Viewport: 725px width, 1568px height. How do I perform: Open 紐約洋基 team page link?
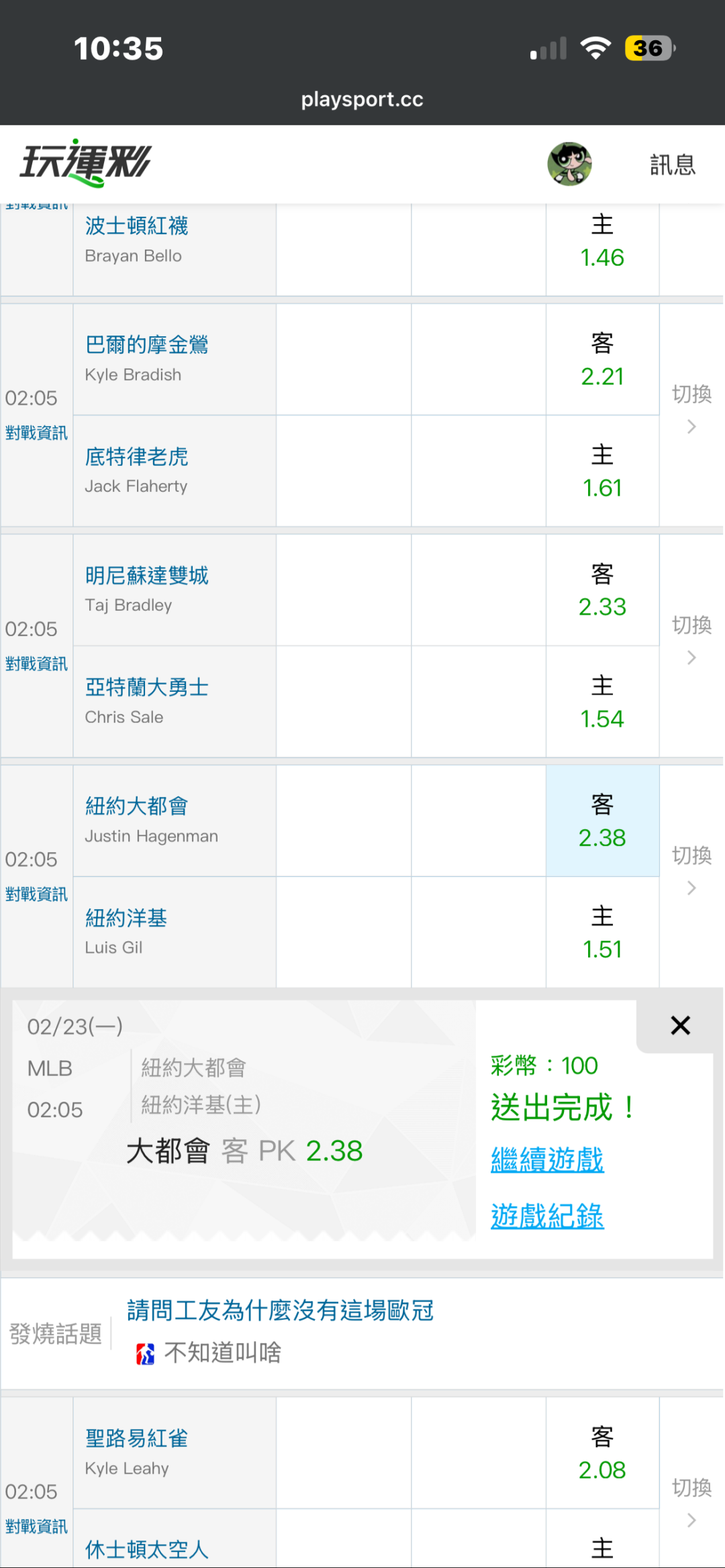click(126, 918)
